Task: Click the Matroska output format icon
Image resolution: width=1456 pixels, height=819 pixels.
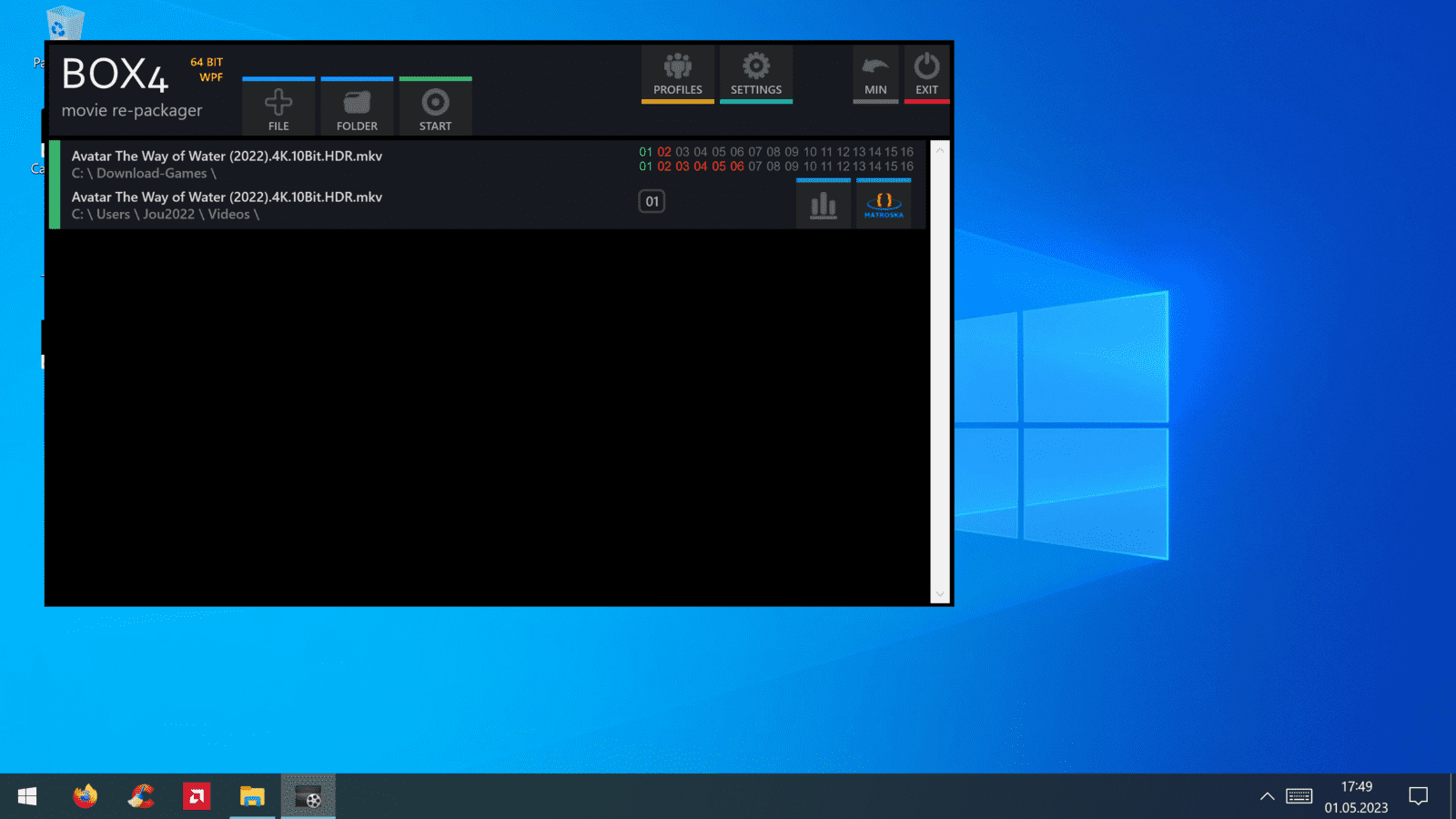Action: click(x=884, y=204)
